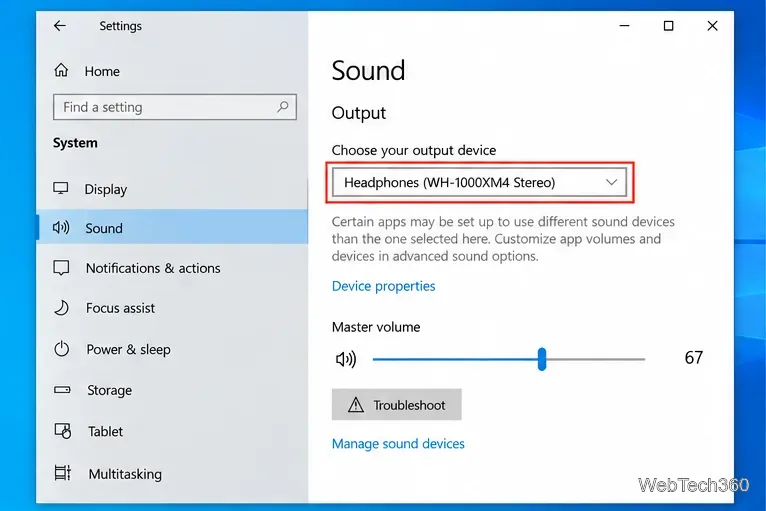Open Focus assist settings
The width and height of the screenshot is (766, 511).
pos(172,308)
